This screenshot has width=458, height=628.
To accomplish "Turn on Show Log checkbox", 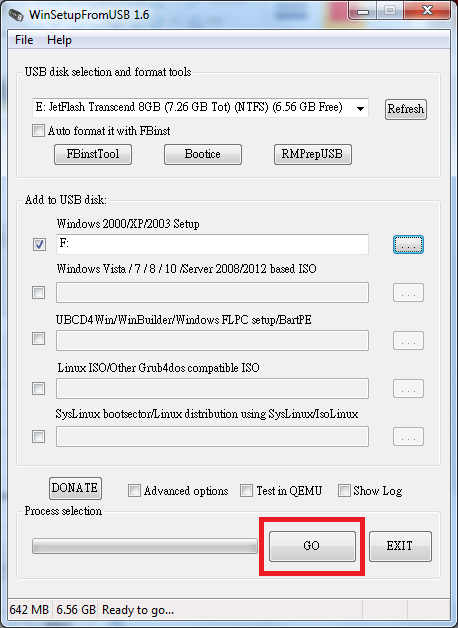I will coord(344,491).
